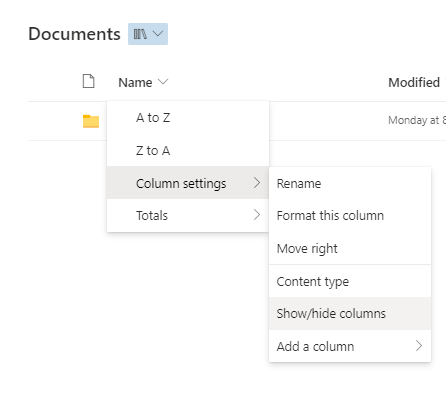Click the Modified column header

(x=414, y=82)
